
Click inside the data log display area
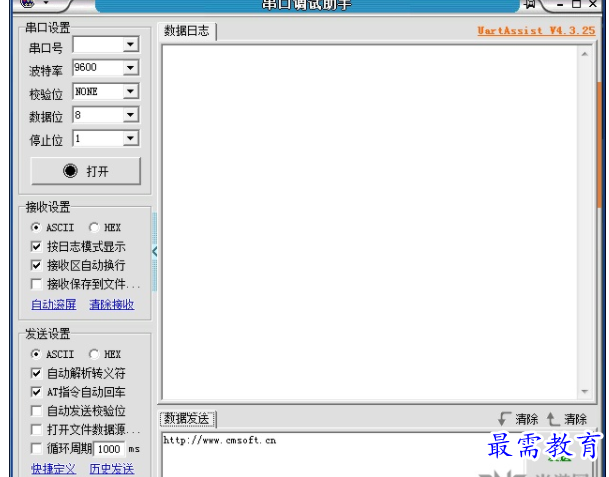click(x=370, y=222)
